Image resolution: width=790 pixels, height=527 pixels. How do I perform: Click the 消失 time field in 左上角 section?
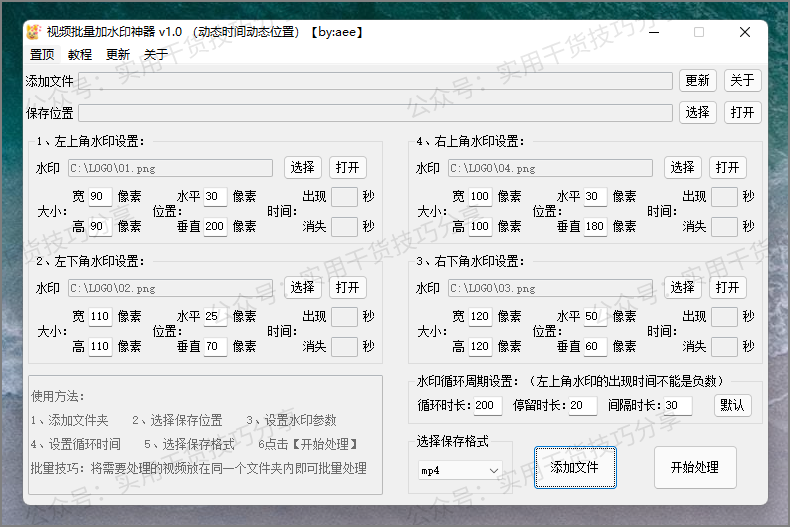coord(344,227)
